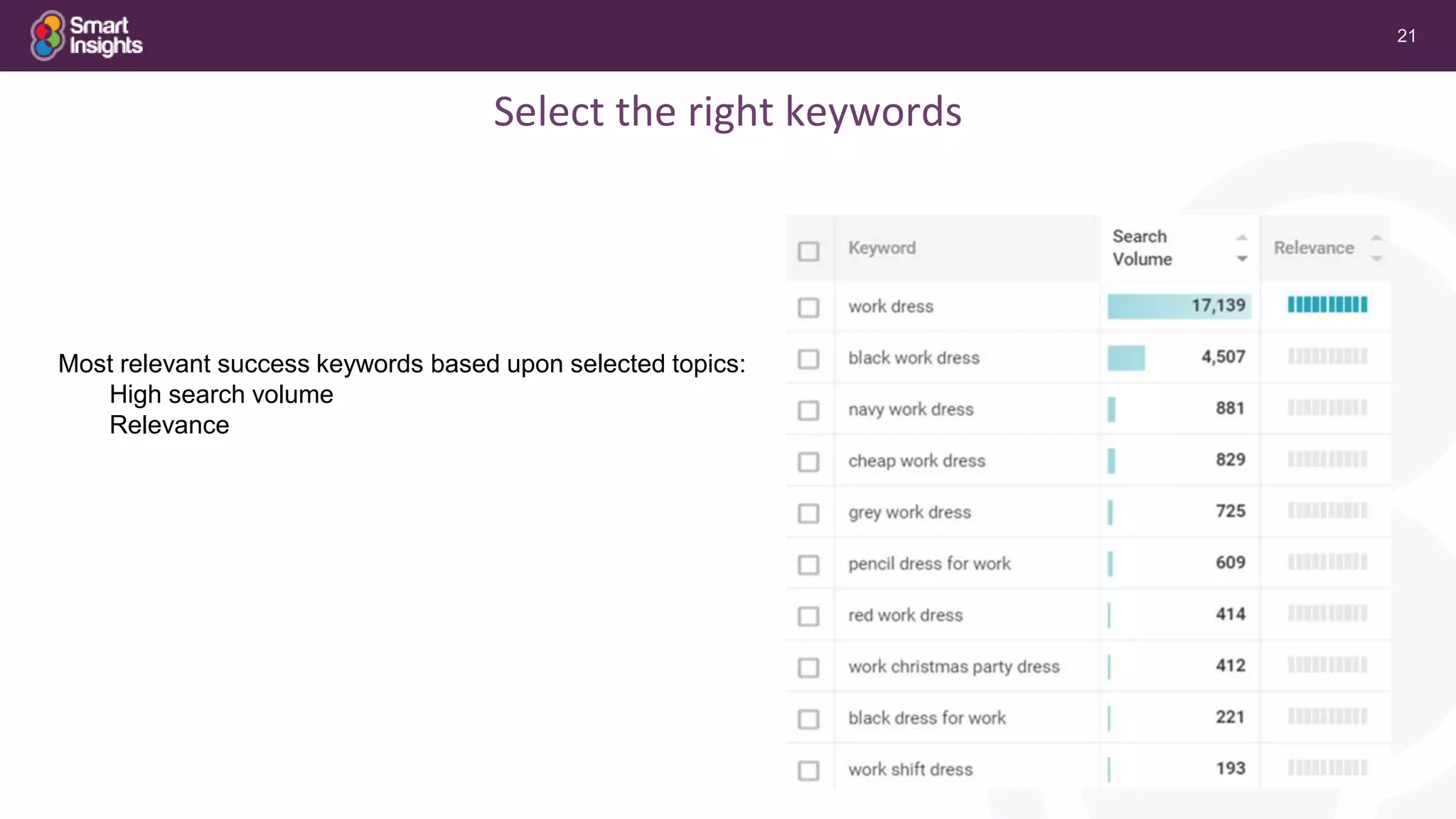Click the relevance indicator for 'work dress'
Screen dimensions: 1456x819
(x=1327, y=305)
